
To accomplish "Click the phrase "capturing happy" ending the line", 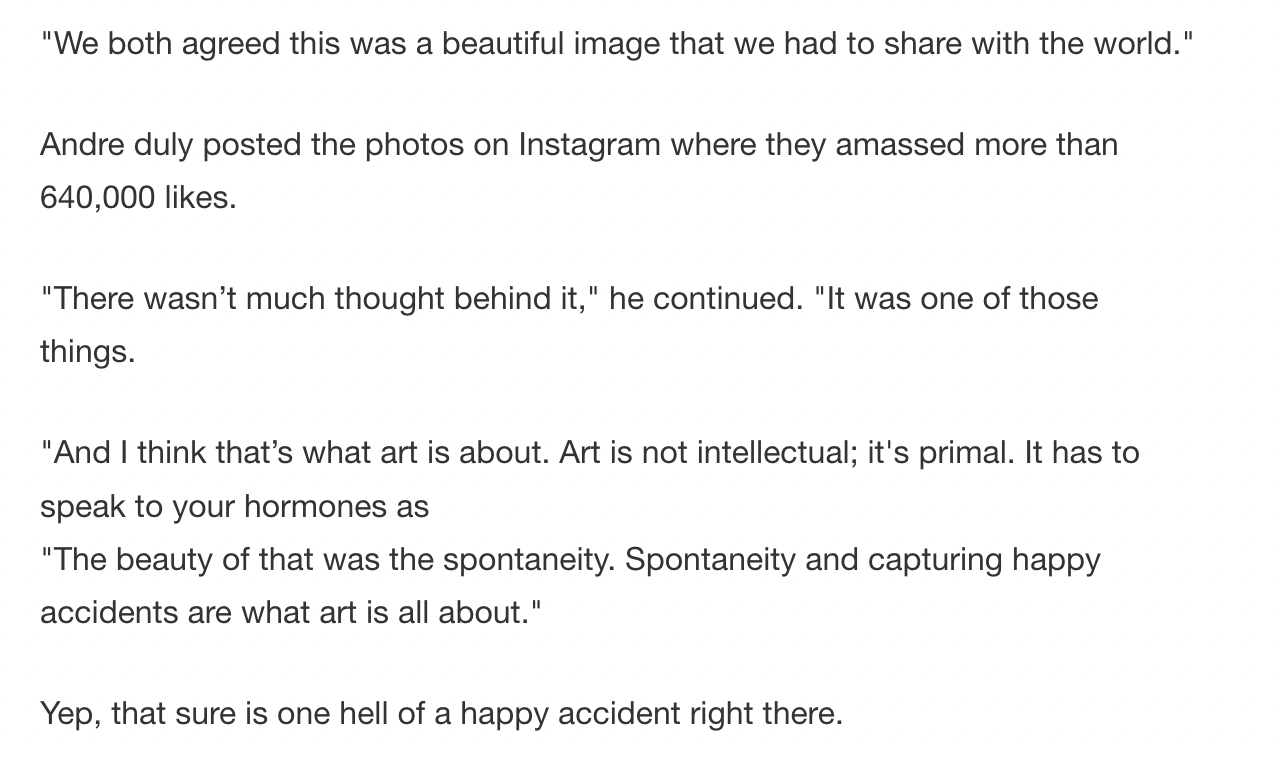I will coord(984,559).
